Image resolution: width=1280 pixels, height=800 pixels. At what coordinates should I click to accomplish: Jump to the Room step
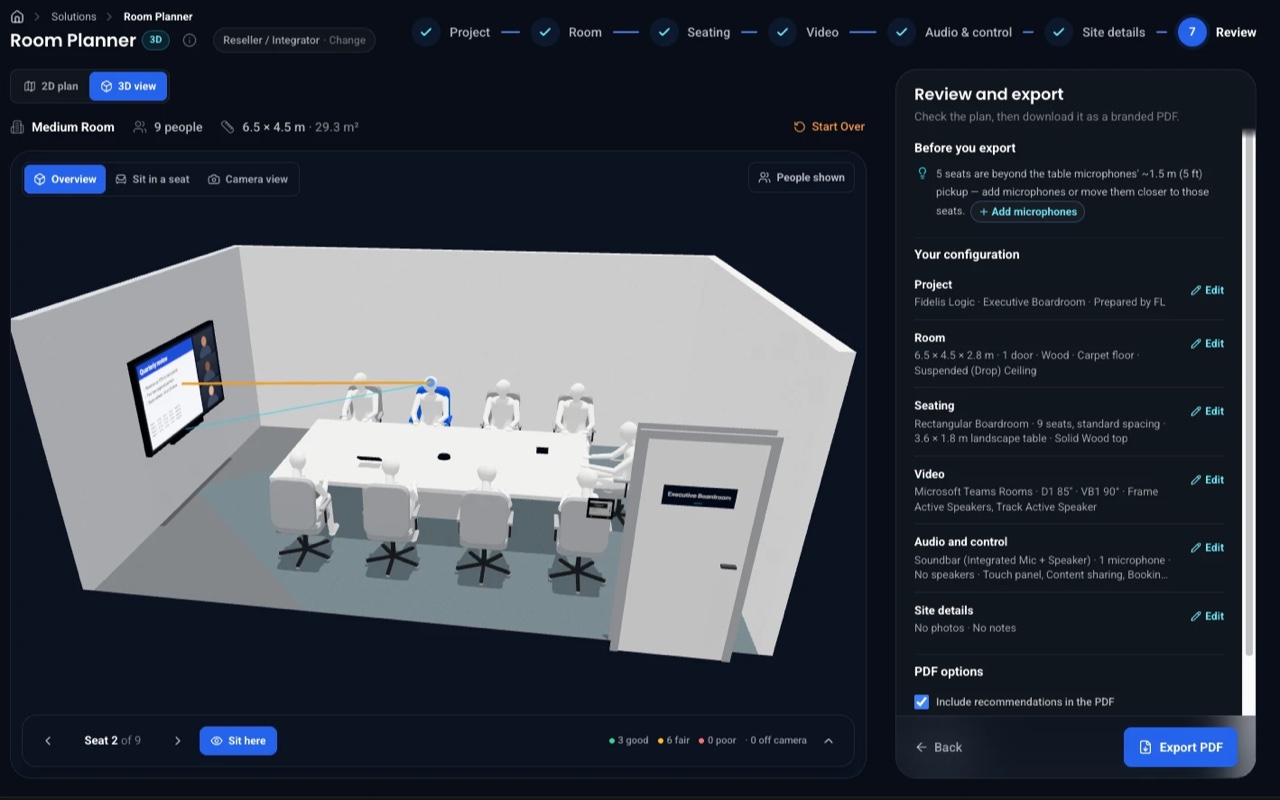[x=585, y=32]
